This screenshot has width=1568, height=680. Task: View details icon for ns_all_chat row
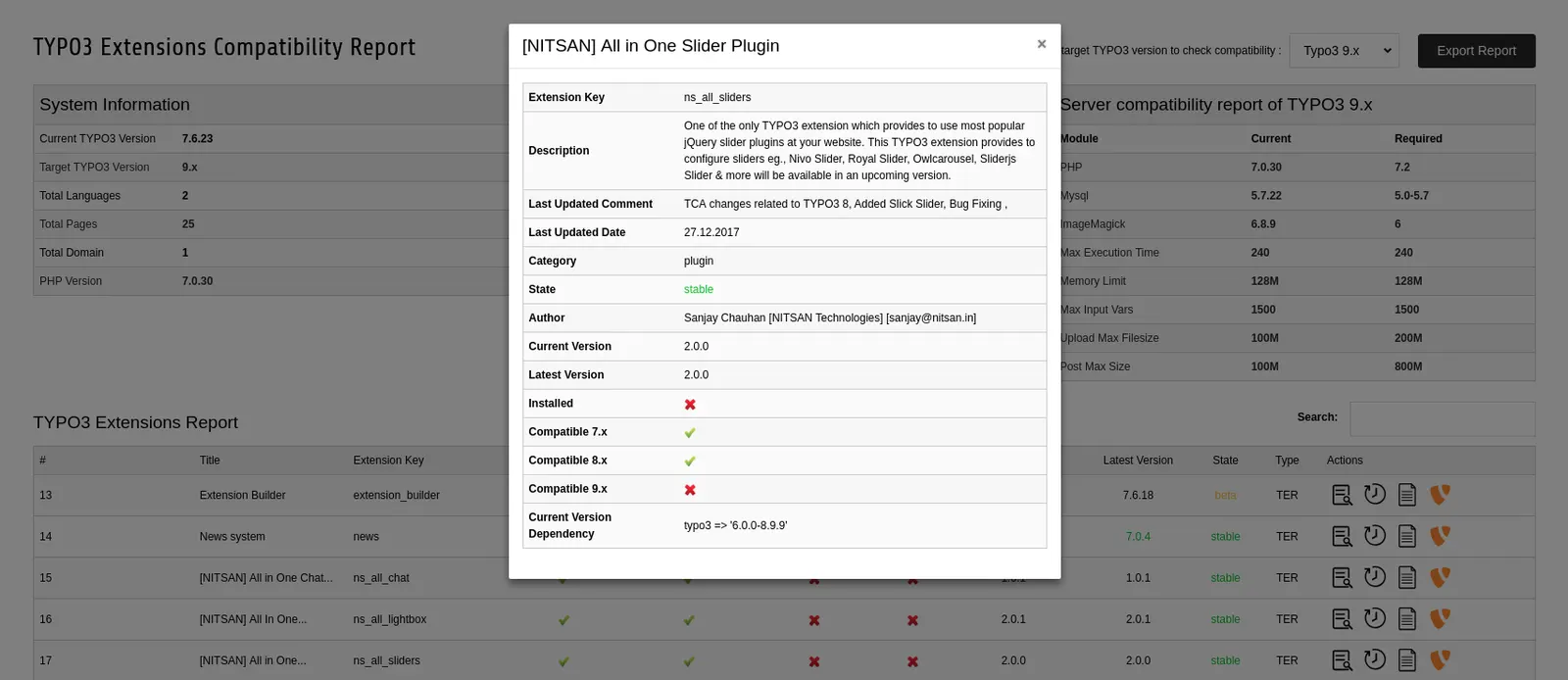pos(1342,577)
